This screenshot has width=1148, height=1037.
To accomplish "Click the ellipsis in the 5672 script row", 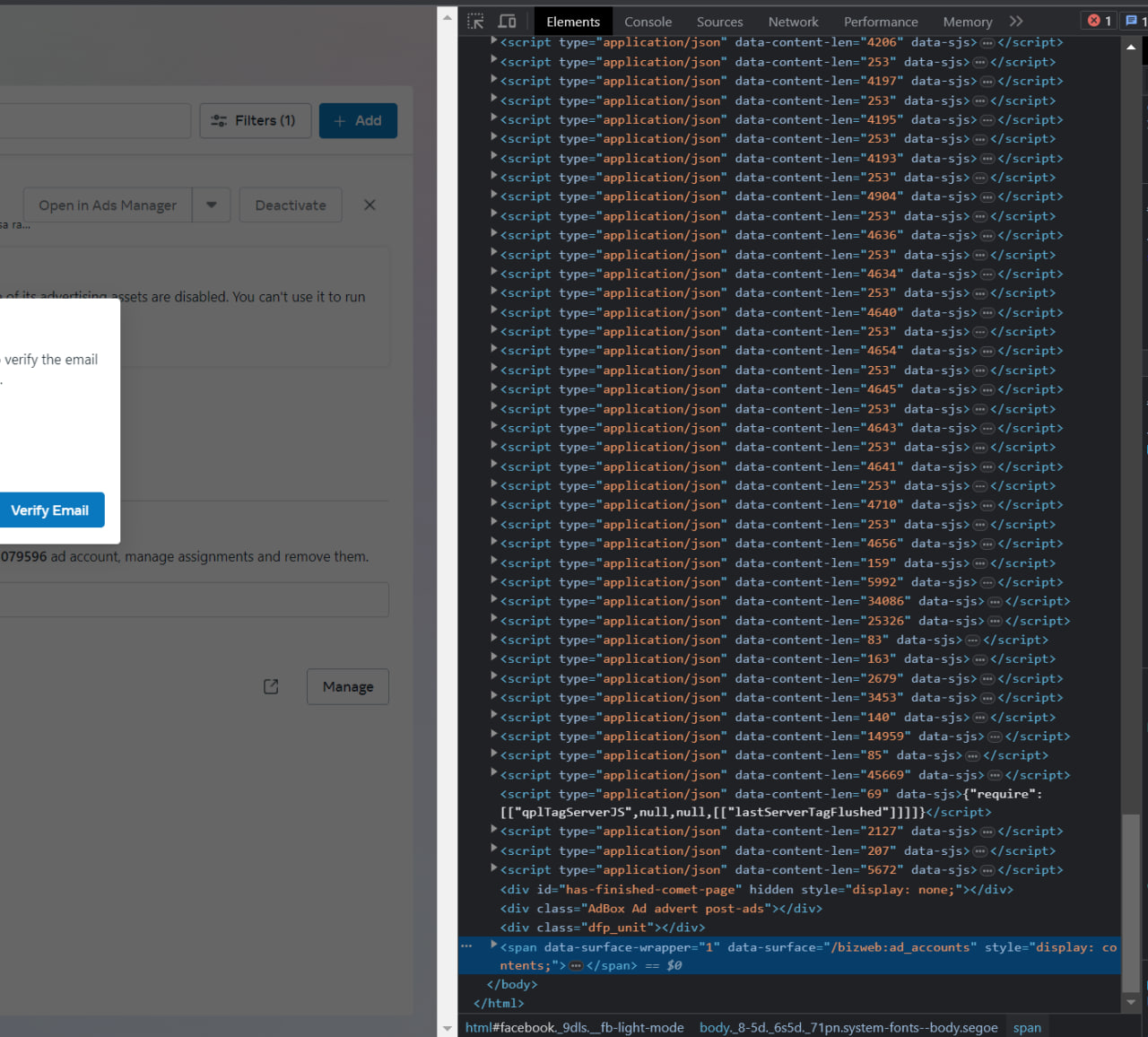I will click(987, 870).
